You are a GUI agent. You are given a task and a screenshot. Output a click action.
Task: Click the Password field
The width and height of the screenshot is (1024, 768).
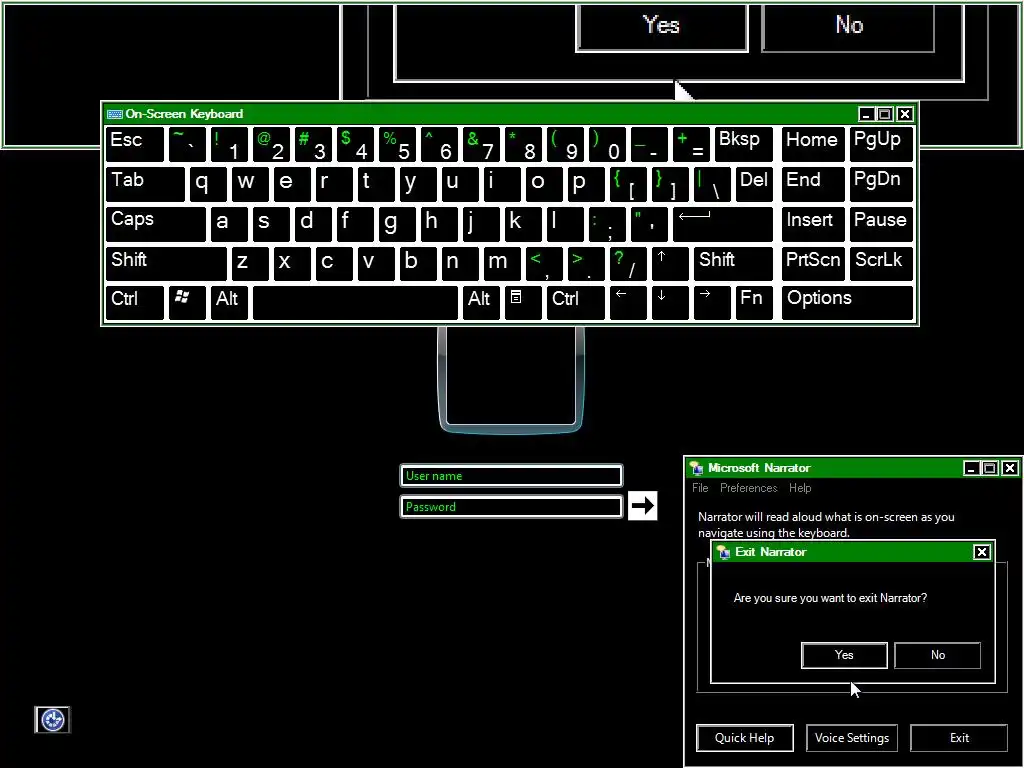(511, 507)
